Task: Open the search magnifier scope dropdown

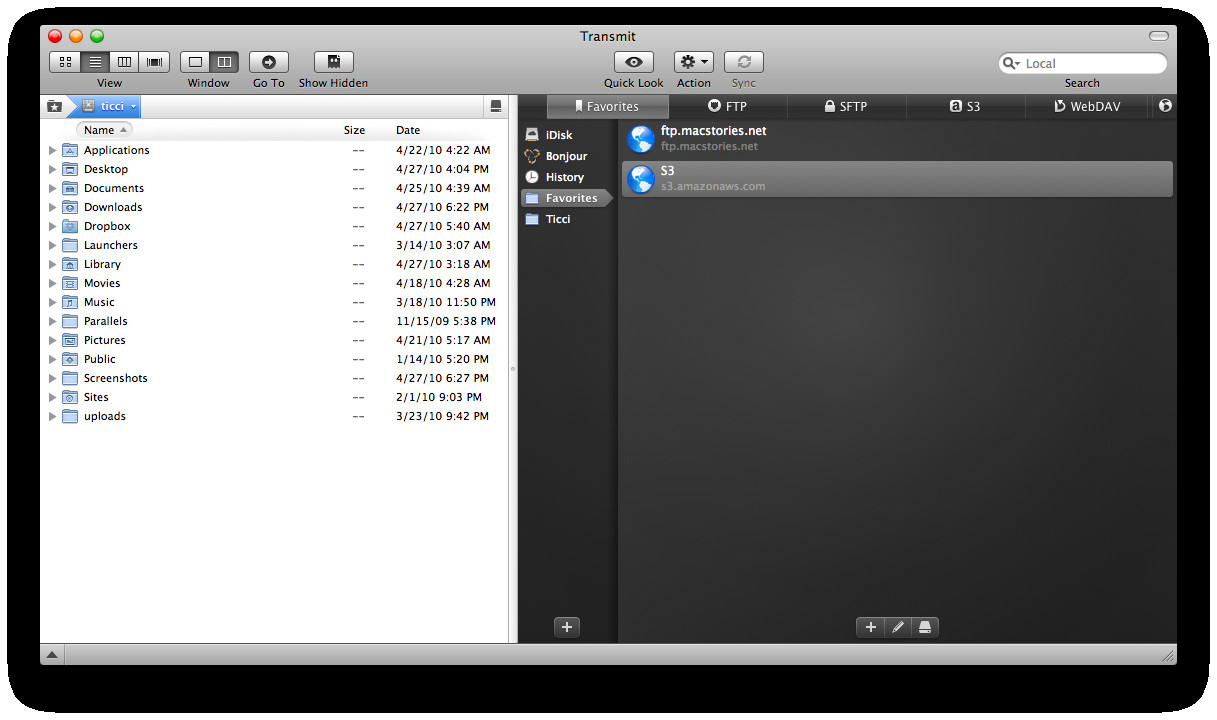Action: [x=1012, y=63]
